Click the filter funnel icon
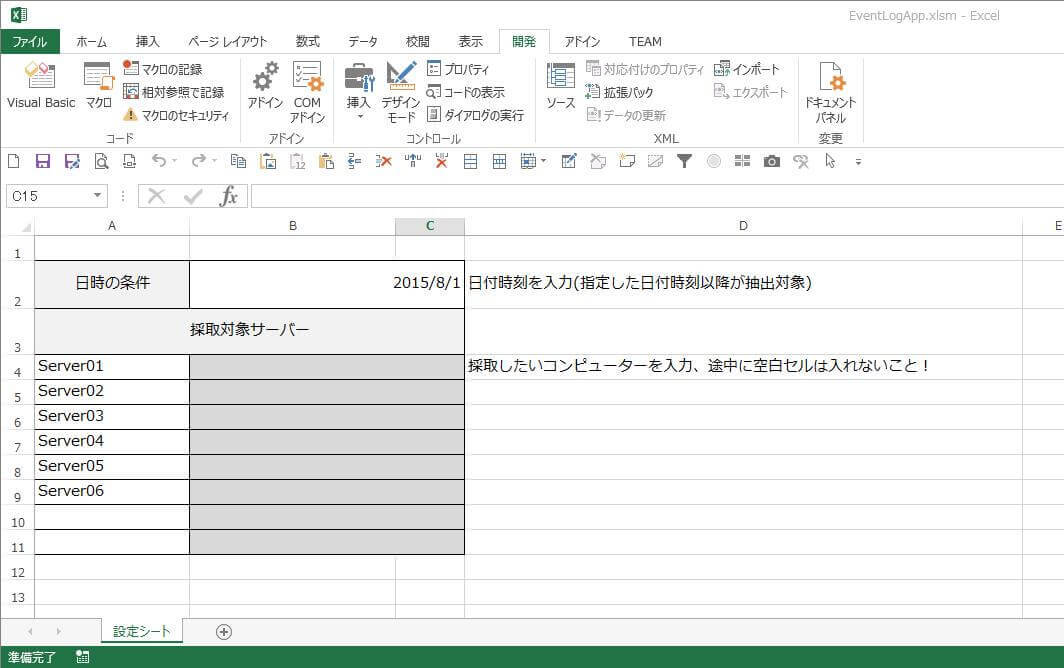The width and height of the screenshot is (1064, 668). (x=684, y=161)
